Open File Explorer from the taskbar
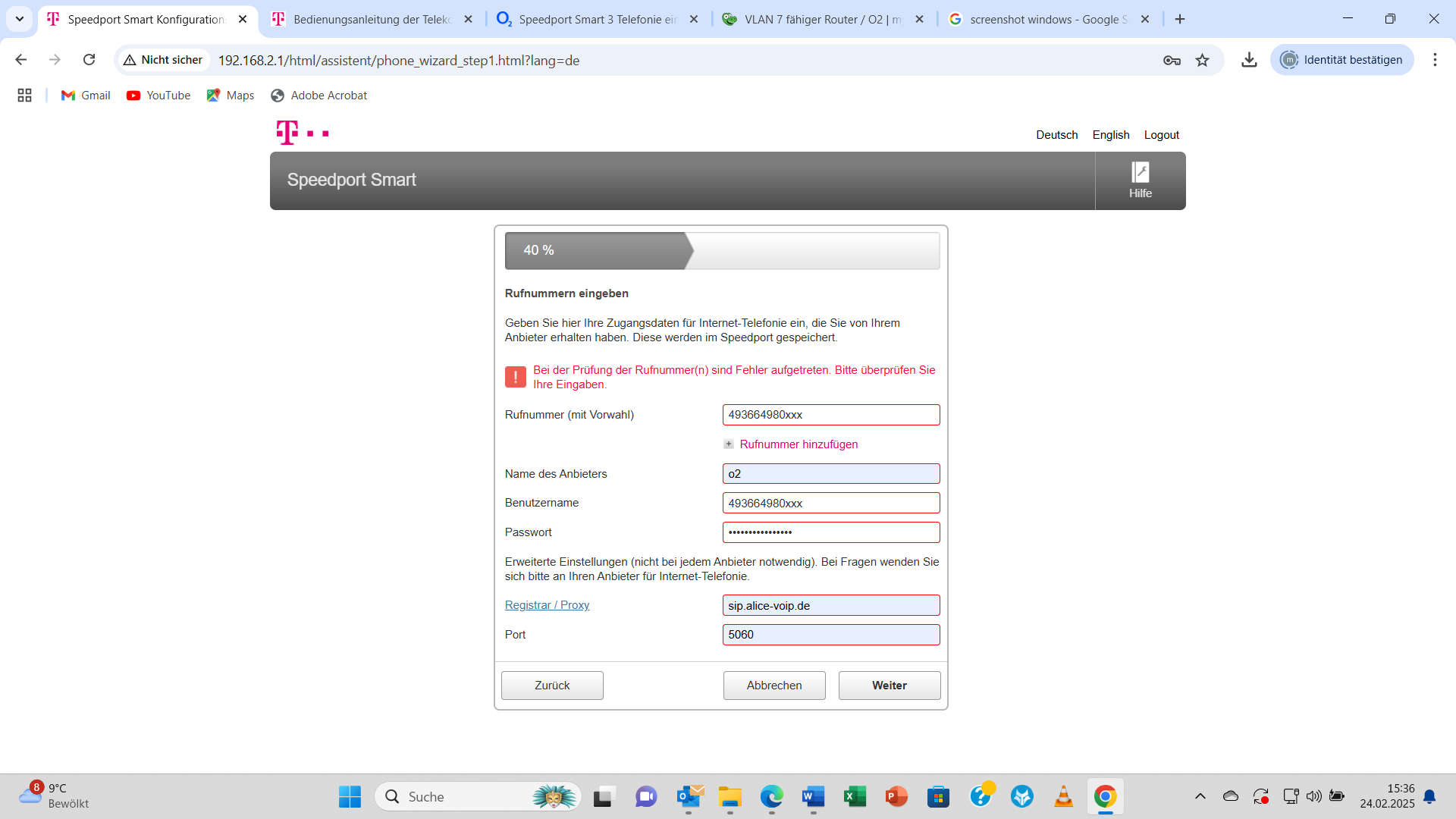The image size is (1456, 819). coord(730,796)
